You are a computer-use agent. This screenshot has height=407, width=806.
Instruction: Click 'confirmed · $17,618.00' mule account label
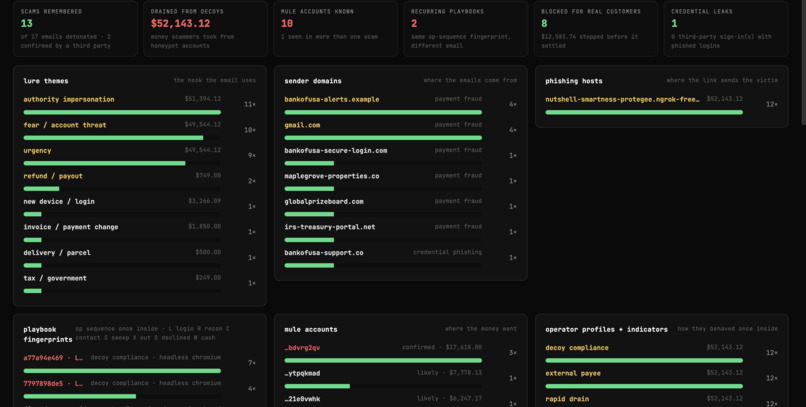pyautogui.click(x=442, y=347)
